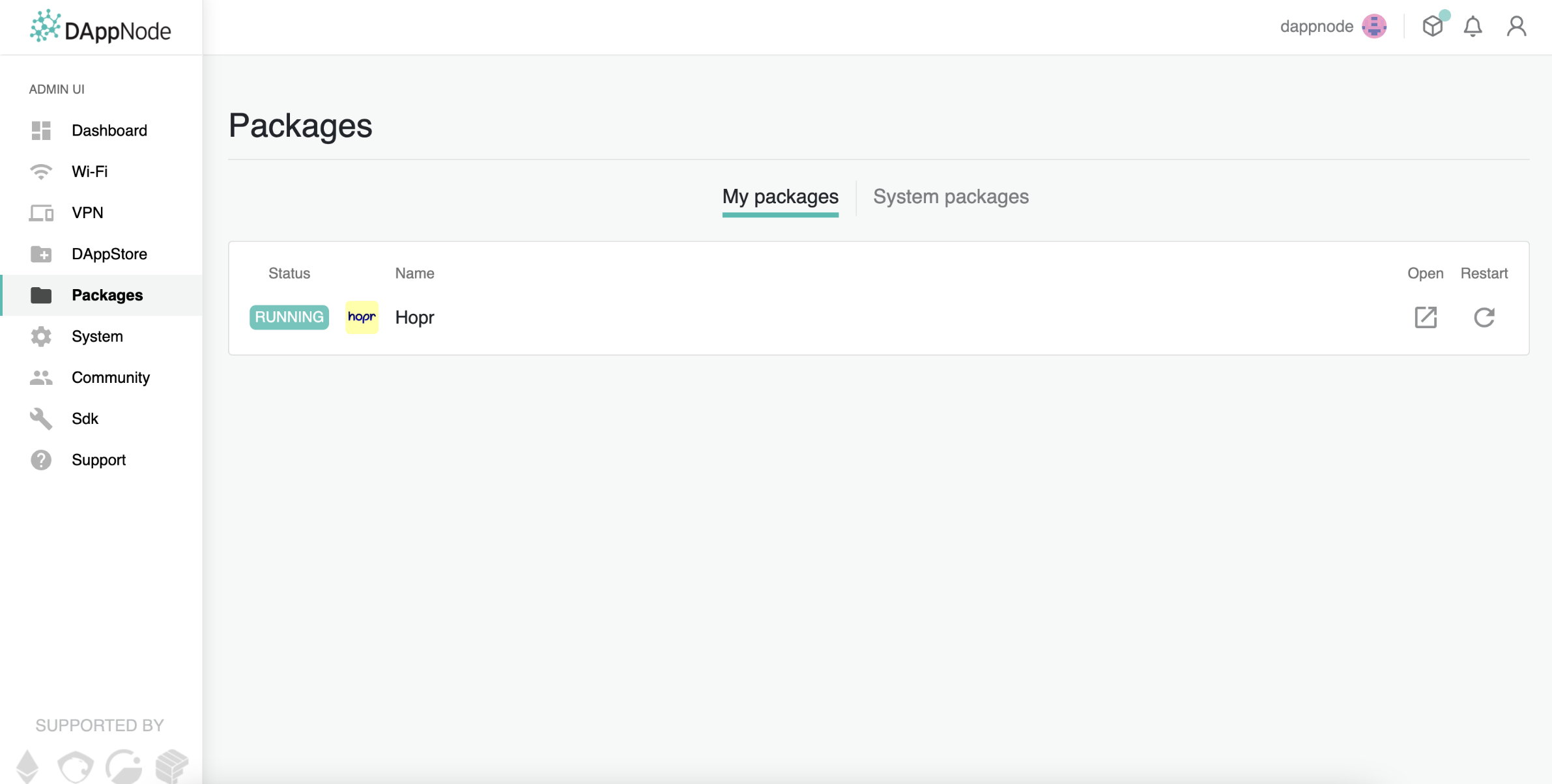Restart the Hopr package
This screenshot has height=784, width=1552.
tap(1484, 317)
